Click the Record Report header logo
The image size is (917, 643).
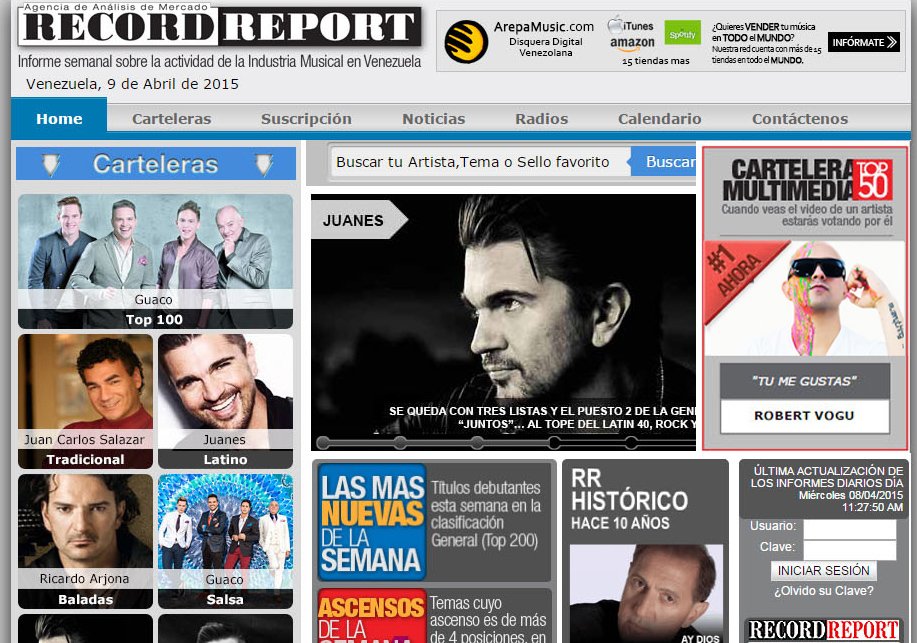point(219,26)
